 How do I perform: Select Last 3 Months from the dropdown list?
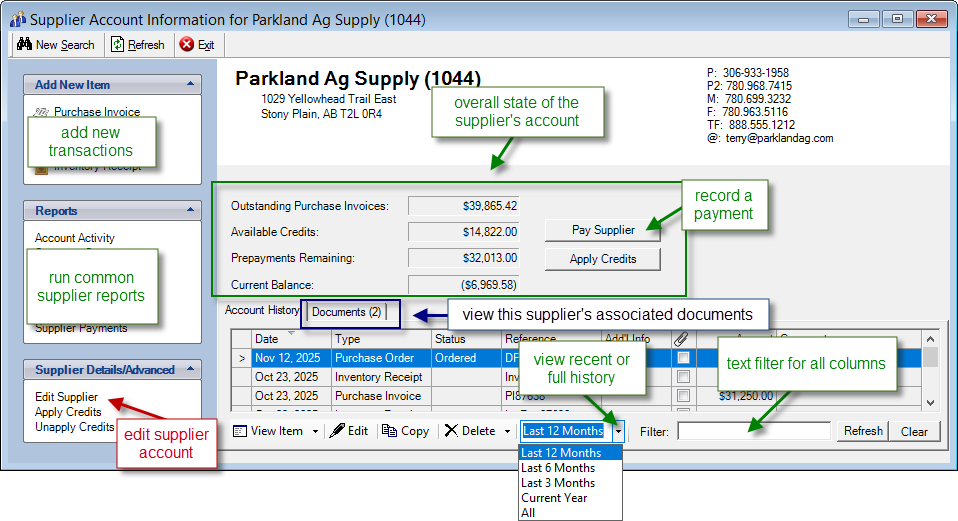pos(570,483)
